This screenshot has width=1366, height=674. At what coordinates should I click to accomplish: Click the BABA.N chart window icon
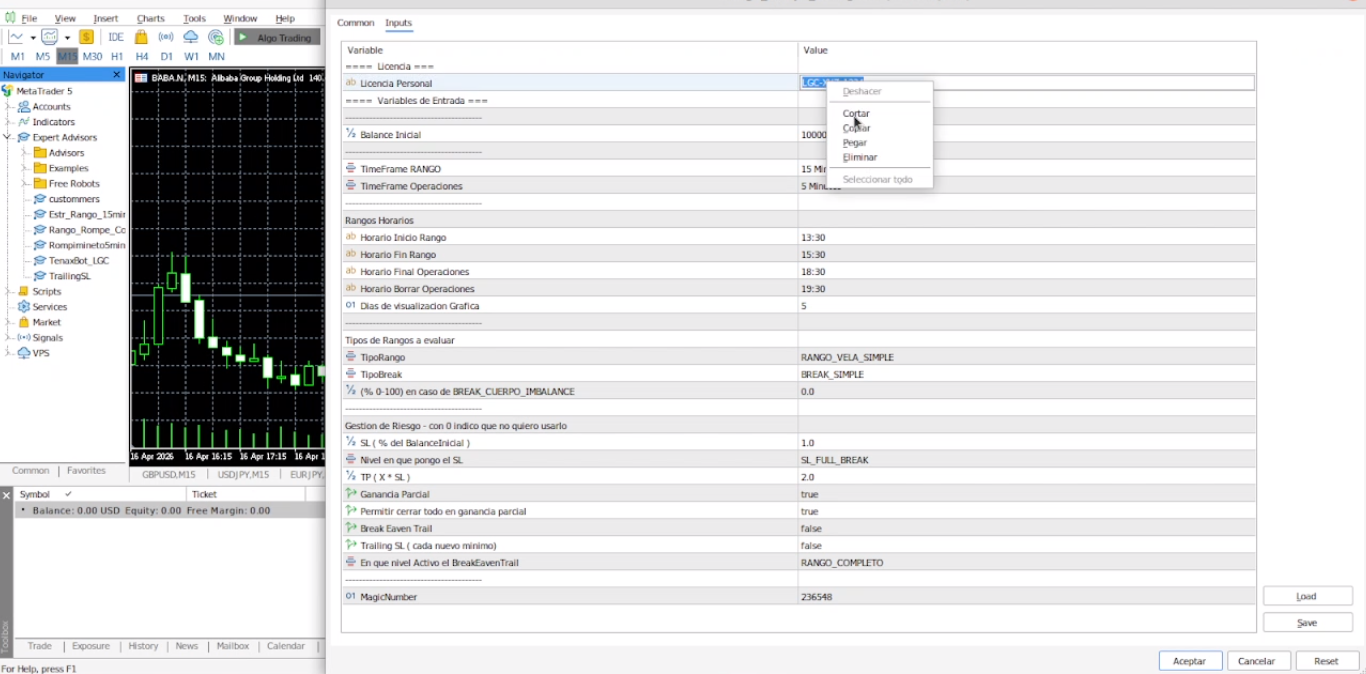coord(141,77)
